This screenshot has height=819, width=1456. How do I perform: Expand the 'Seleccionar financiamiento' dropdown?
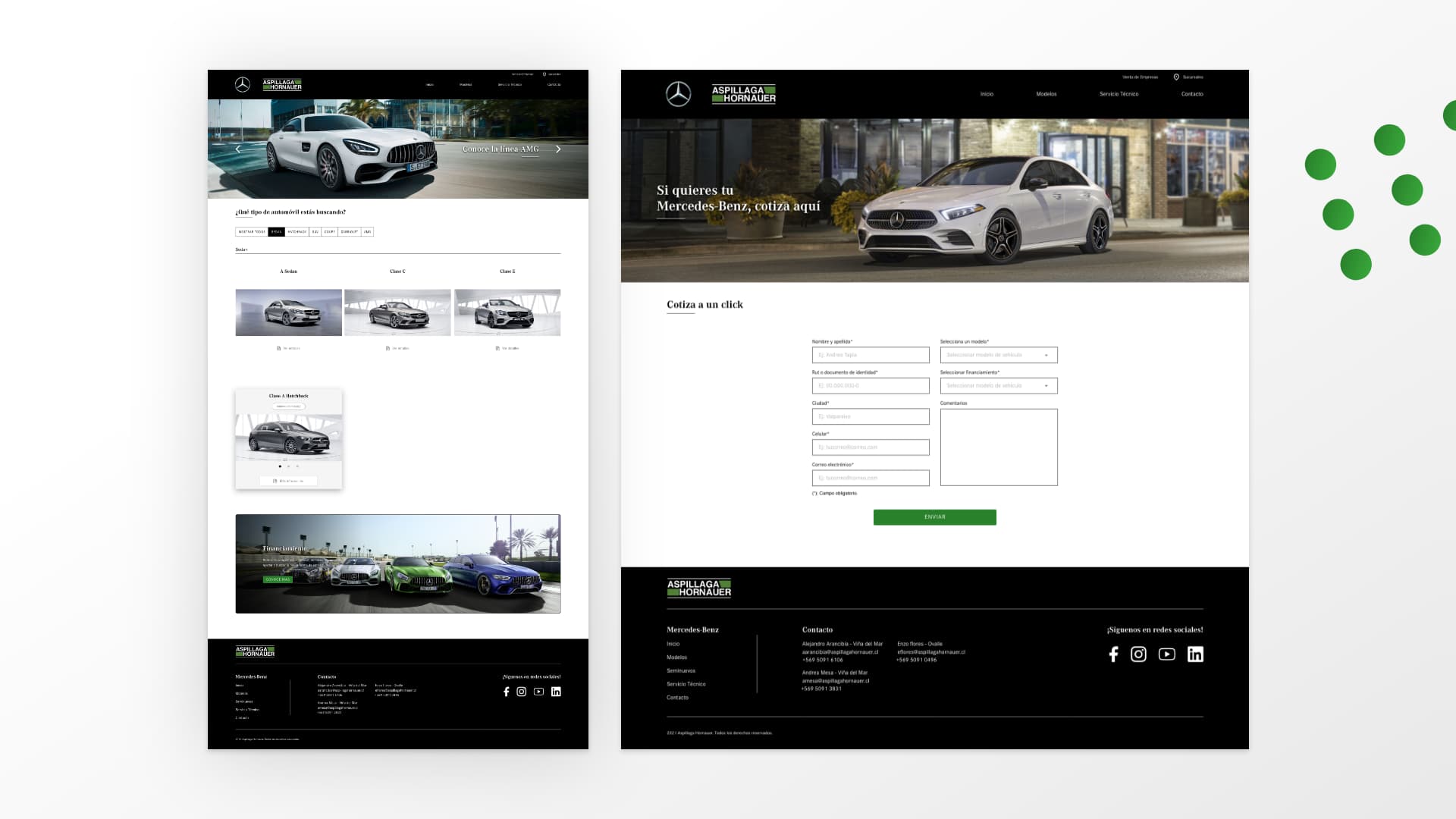pyautogui.click(x=999, y=386)
